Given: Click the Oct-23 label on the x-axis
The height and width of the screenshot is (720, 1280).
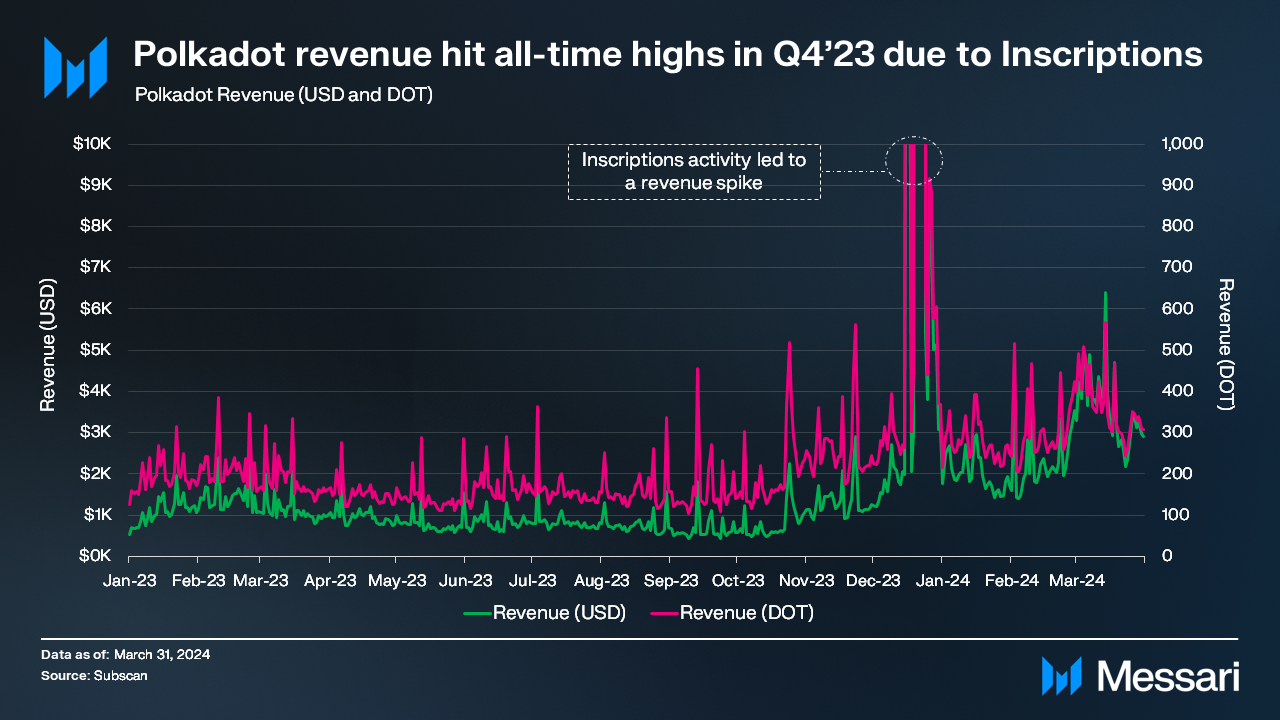Looking at the screenshot, I should pos(737,580).
